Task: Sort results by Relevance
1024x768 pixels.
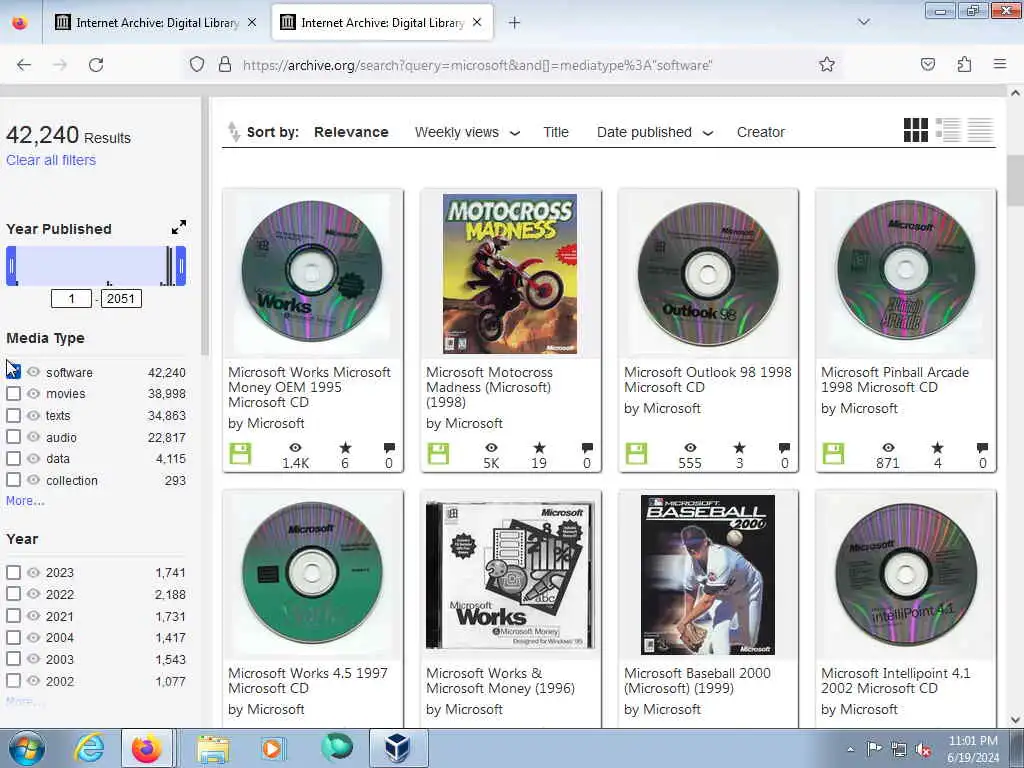Action: (351, 132)
